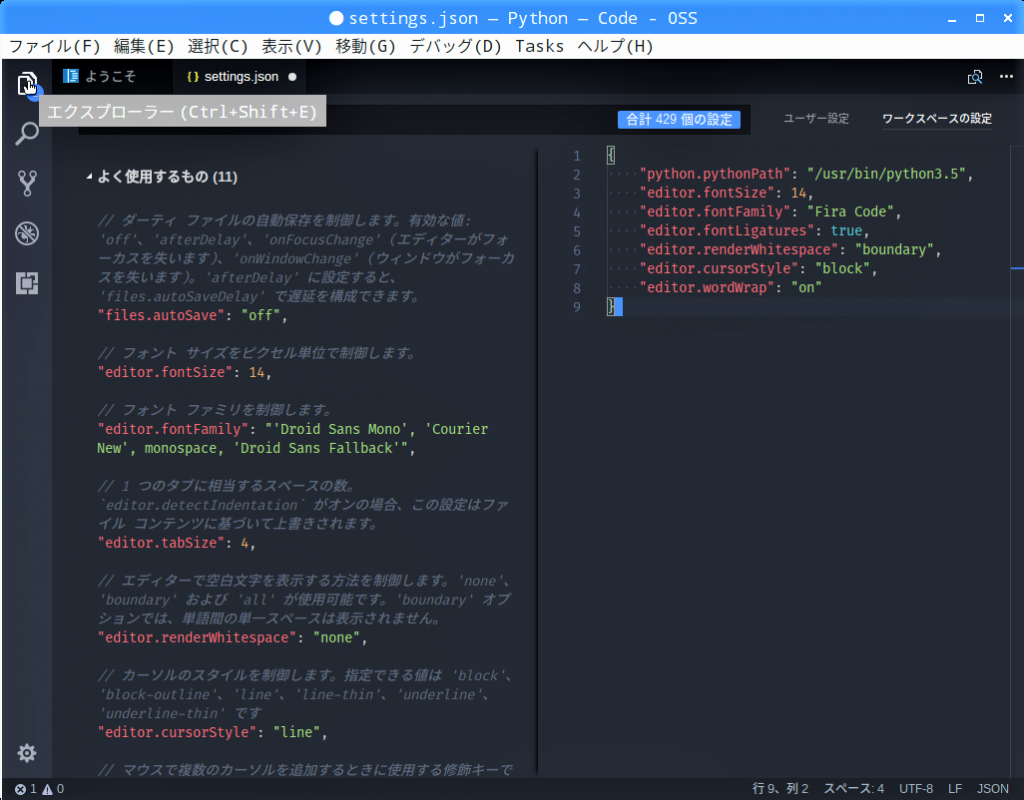Screen dimensions: 1024x800
Task: Select the ワークスペースの設定 scope
Action: tap(937, 119)
